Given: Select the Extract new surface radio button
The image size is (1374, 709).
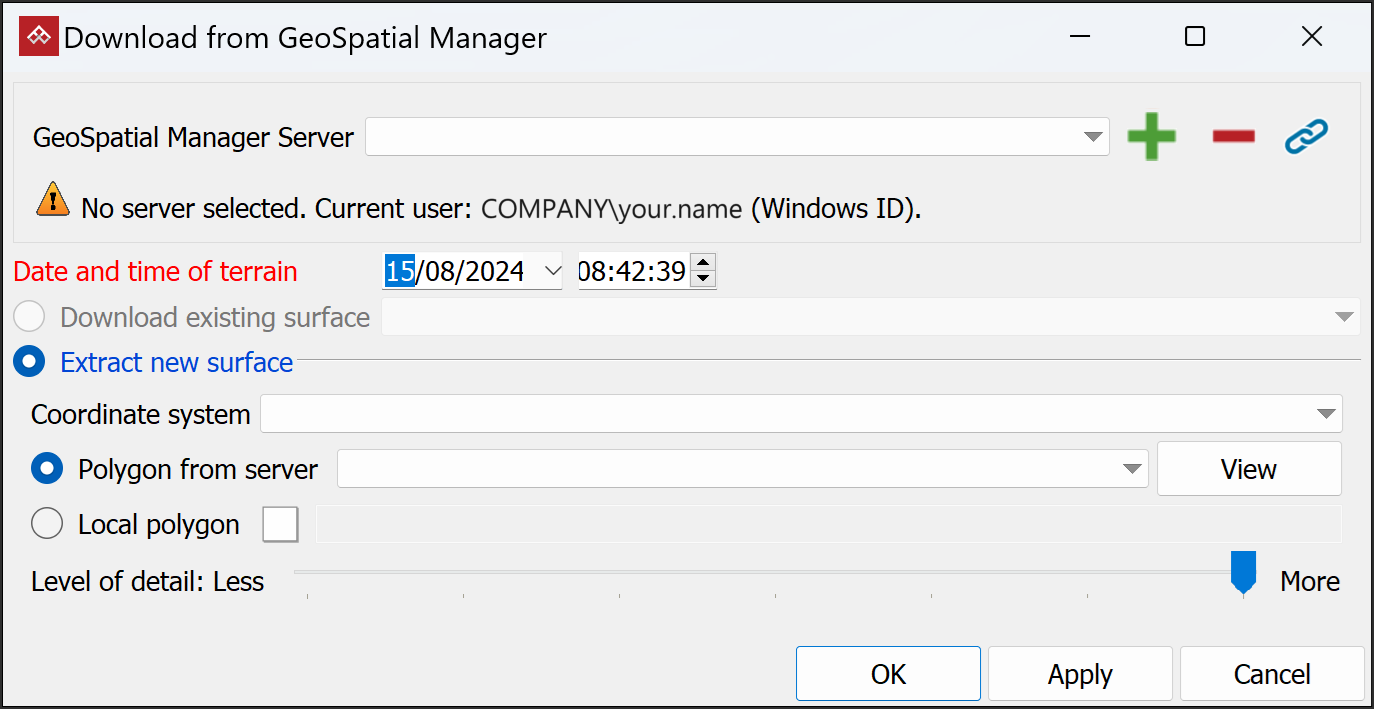Looking at the screenshot, I should (x=29, y=362).
